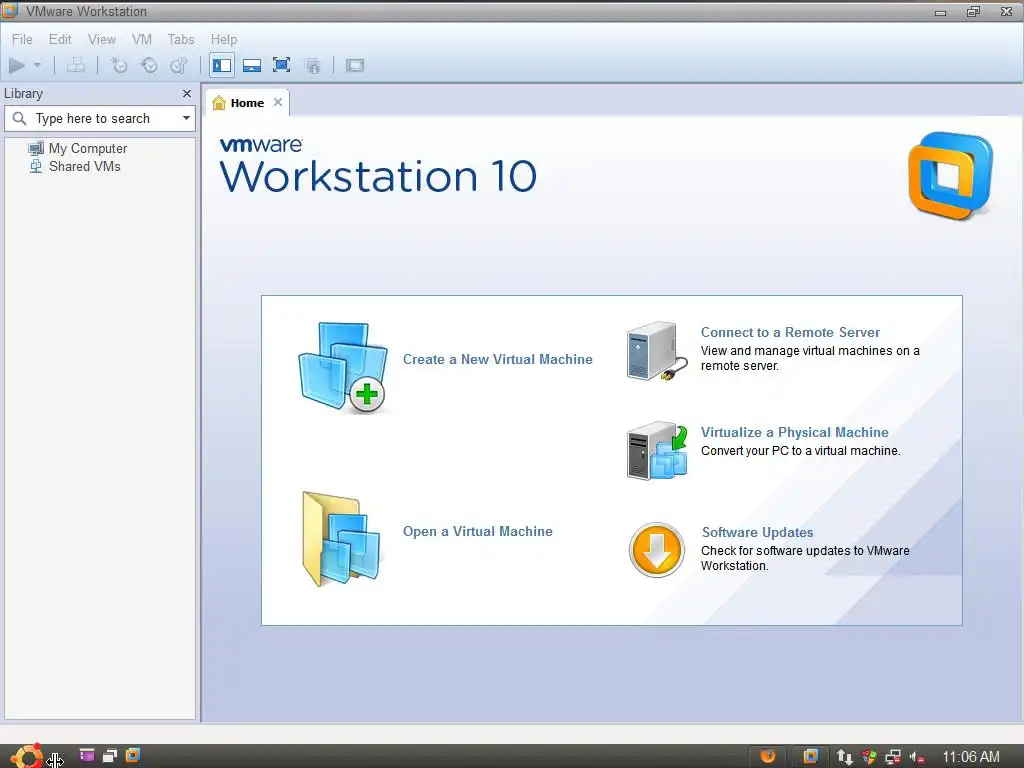The image size is (1024, 768).
Task: Click the network computers tray icon
Action: pos(893,757)
